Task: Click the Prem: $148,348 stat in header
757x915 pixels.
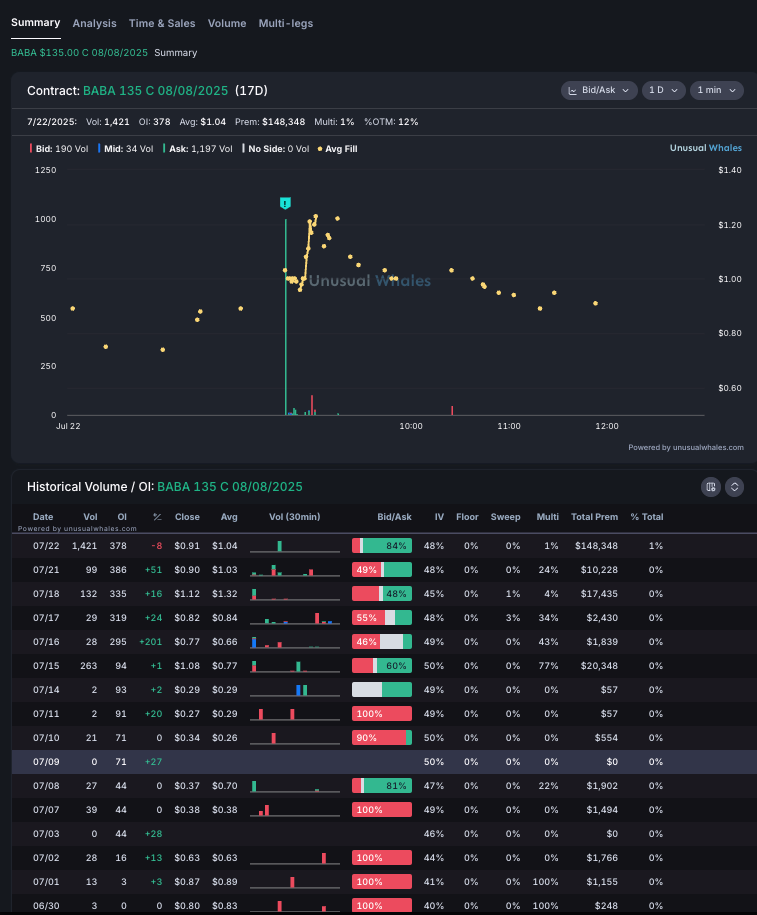Action: pyautogui.click(x=270, y=122)
